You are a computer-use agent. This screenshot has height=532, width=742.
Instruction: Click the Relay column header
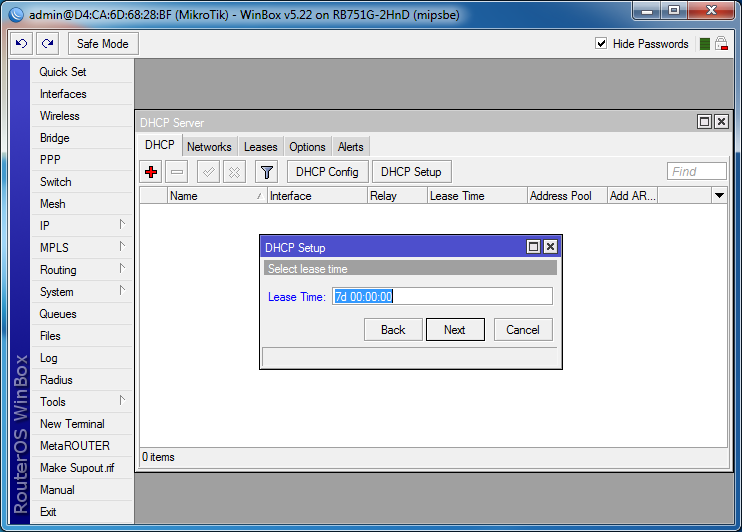397,196
